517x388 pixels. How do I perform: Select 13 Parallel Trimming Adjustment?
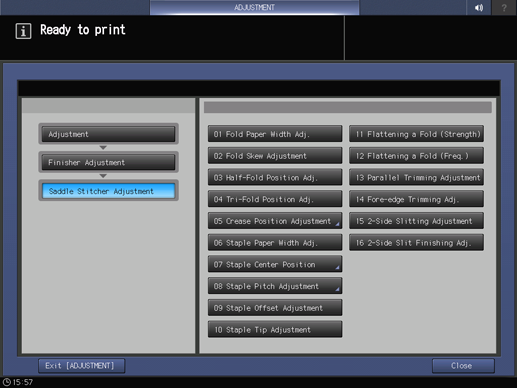point(416,177)
